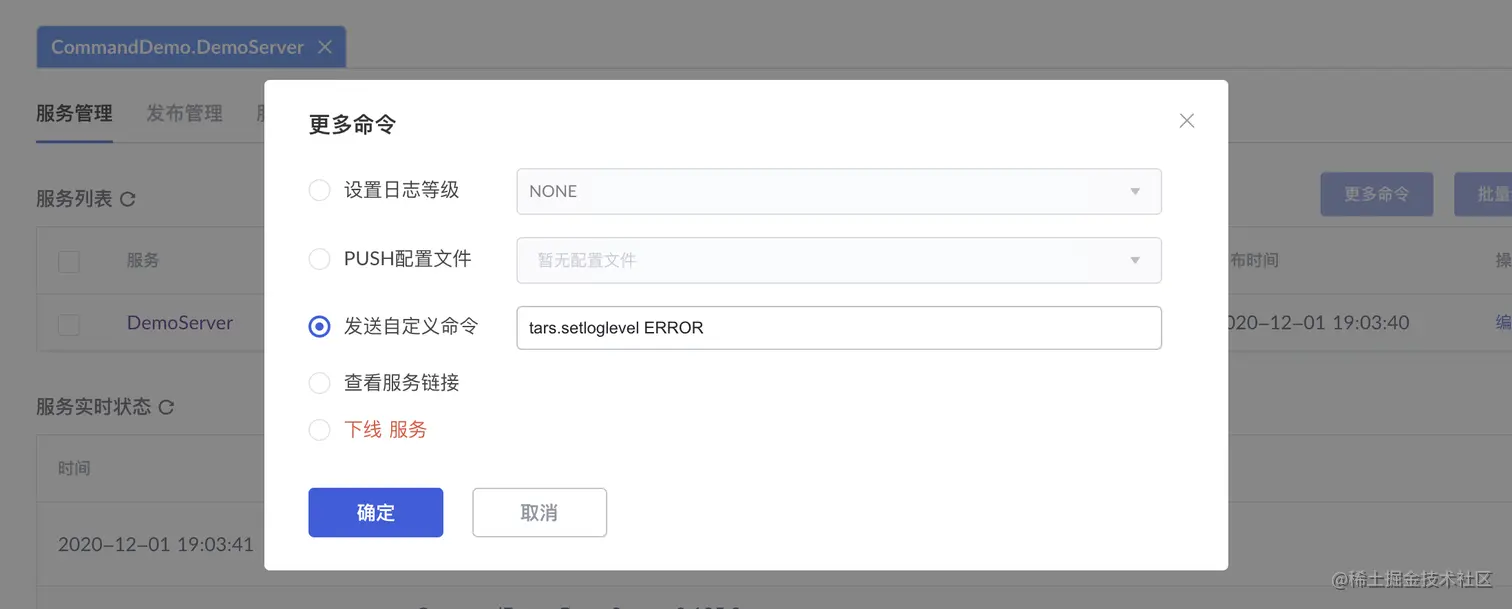Click the 2020-12-01 19:03:41 status timestamp
1512x609 pixels.
pos(156,545)
